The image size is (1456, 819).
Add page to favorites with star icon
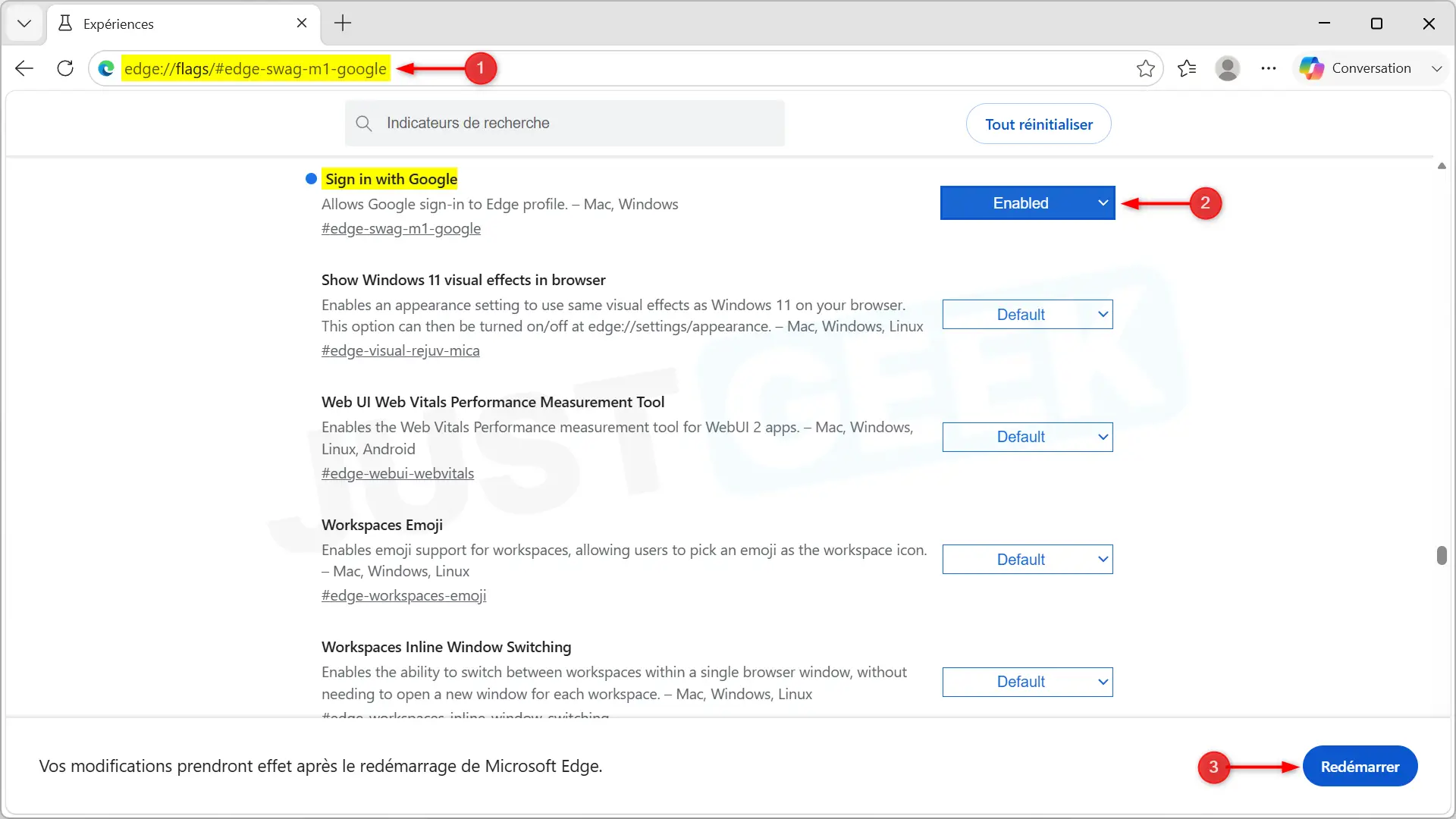coord(1146,68)
